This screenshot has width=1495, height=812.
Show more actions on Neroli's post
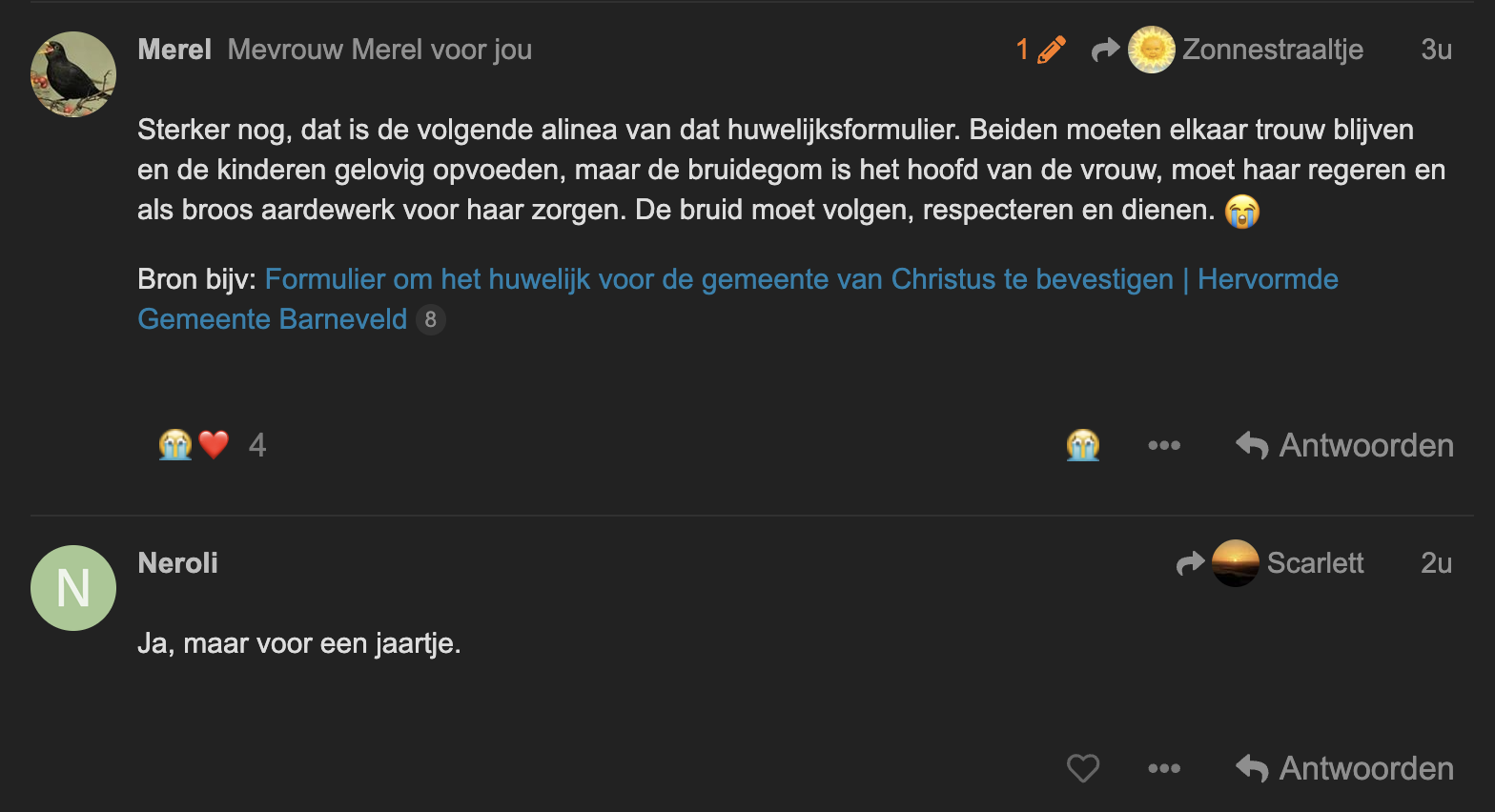point(1164,768)
